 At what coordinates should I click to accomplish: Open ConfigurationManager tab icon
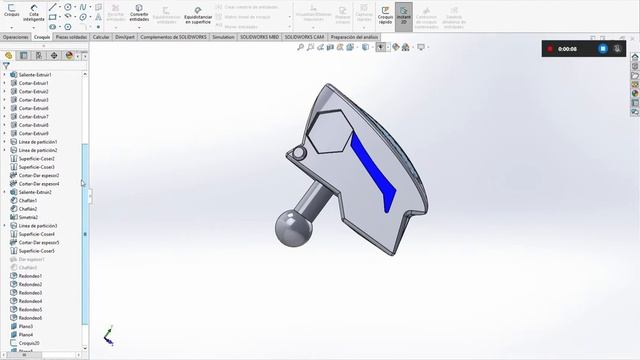coord(39,55)
